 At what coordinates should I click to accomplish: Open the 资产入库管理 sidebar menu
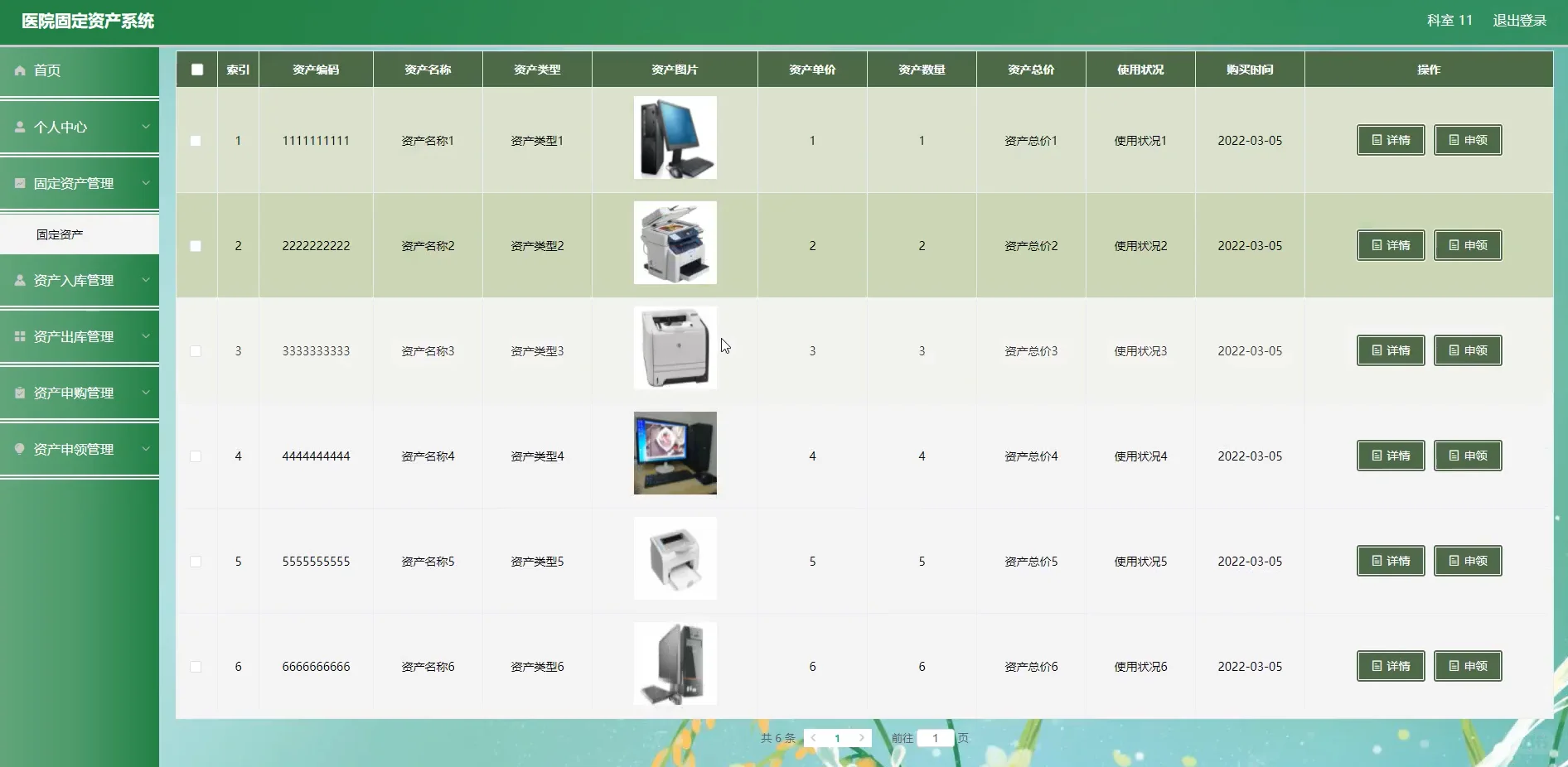80,280
